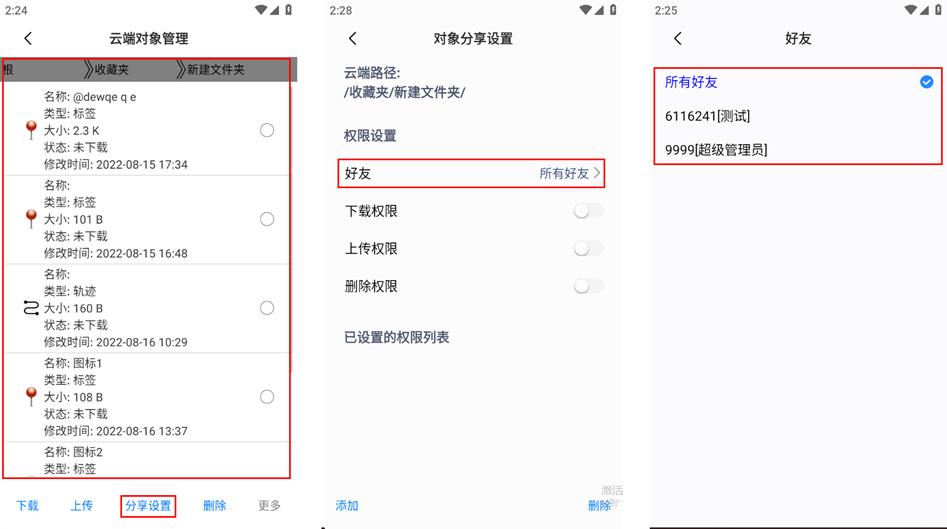The width and height of the screenshot is (947, 529).
Task: Go back from 对象分享设置 screen
Action: coord(353,39)
